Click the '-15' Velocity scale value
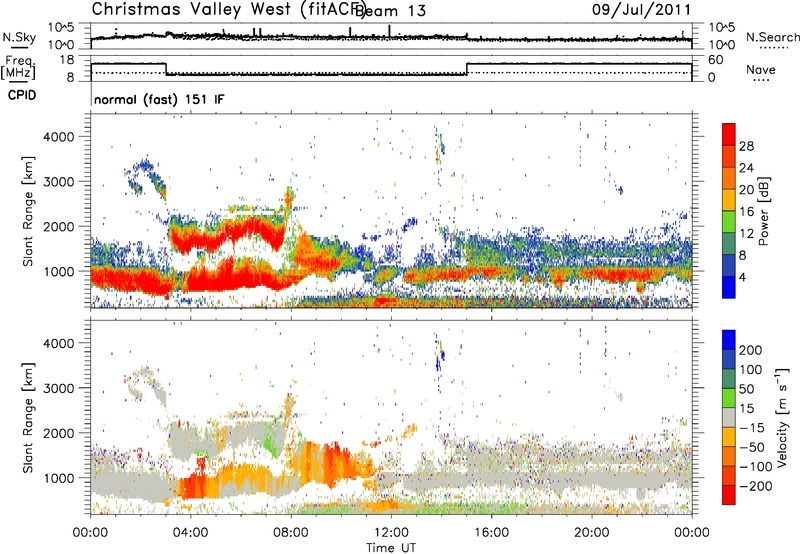The image size is (800, 554). click(751, 428)
